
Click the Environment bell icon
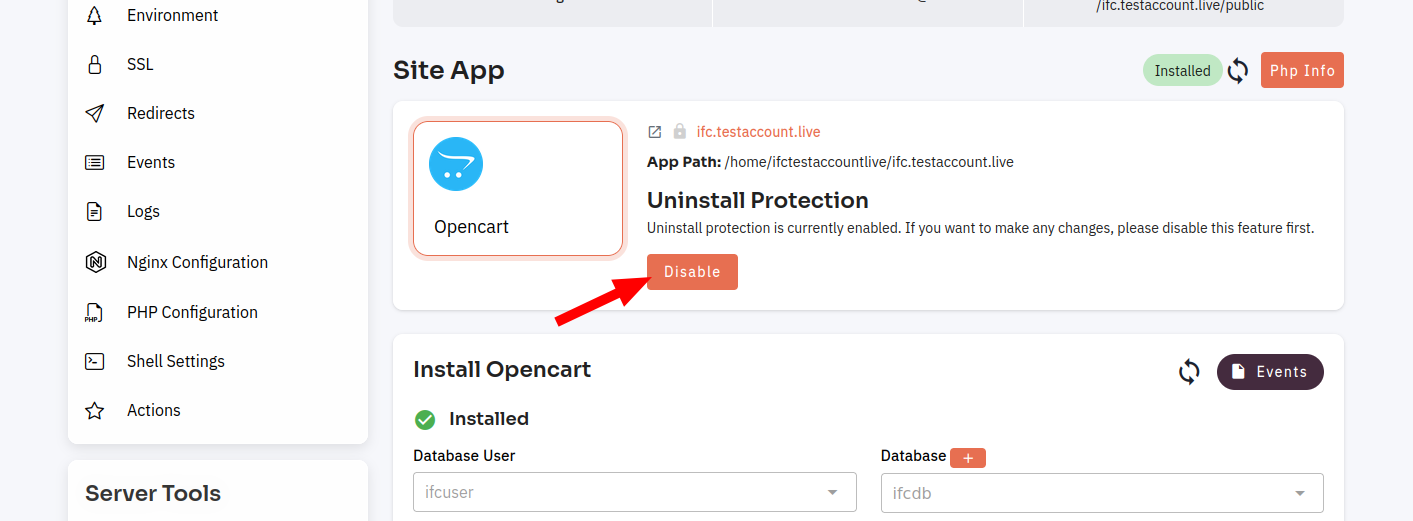tap(95, 15)
